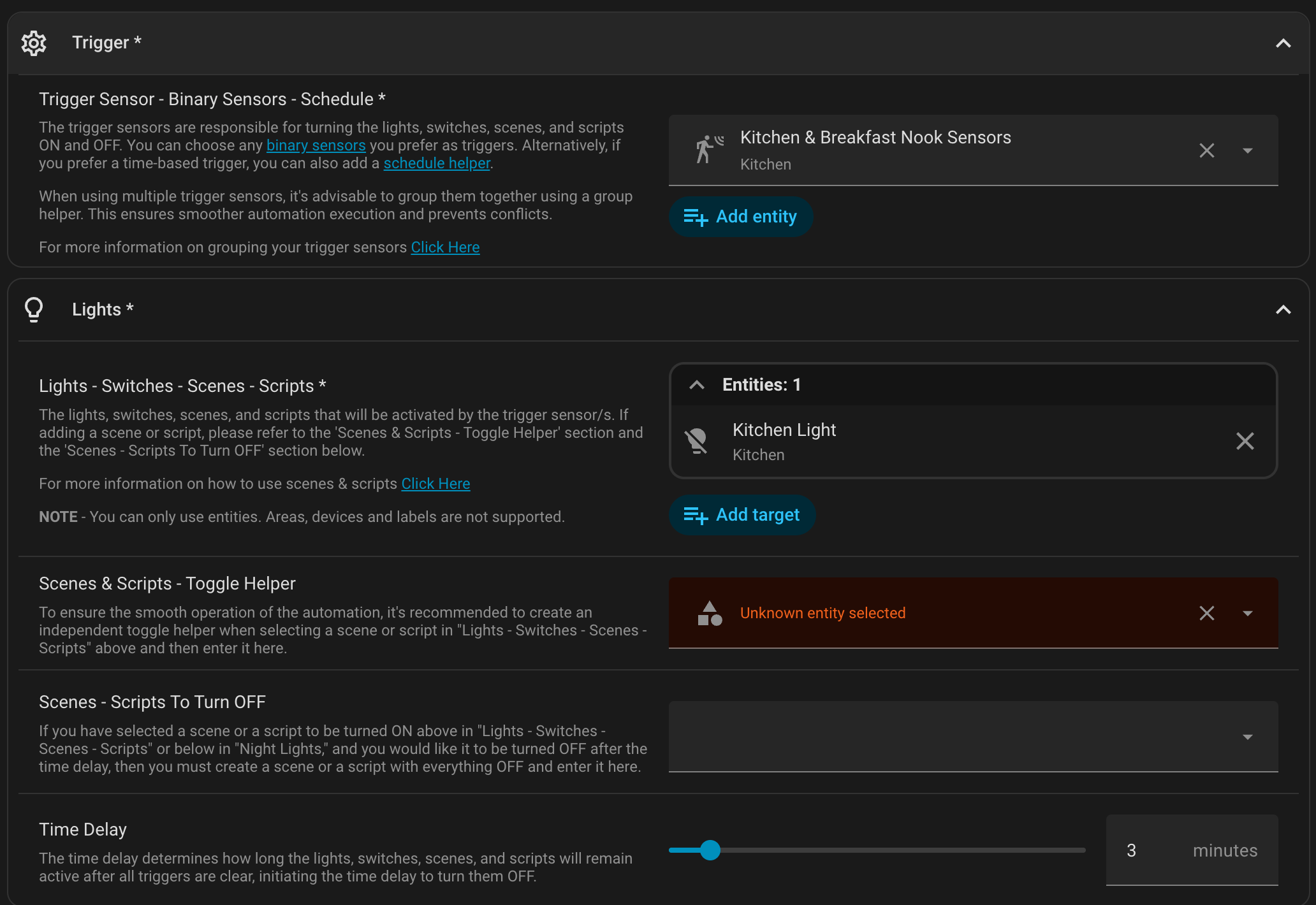This screenshot has width=1316, height=905.
Task: Open the Toggle Helper entity dropdown
Action: click(x=1248, y=613)
